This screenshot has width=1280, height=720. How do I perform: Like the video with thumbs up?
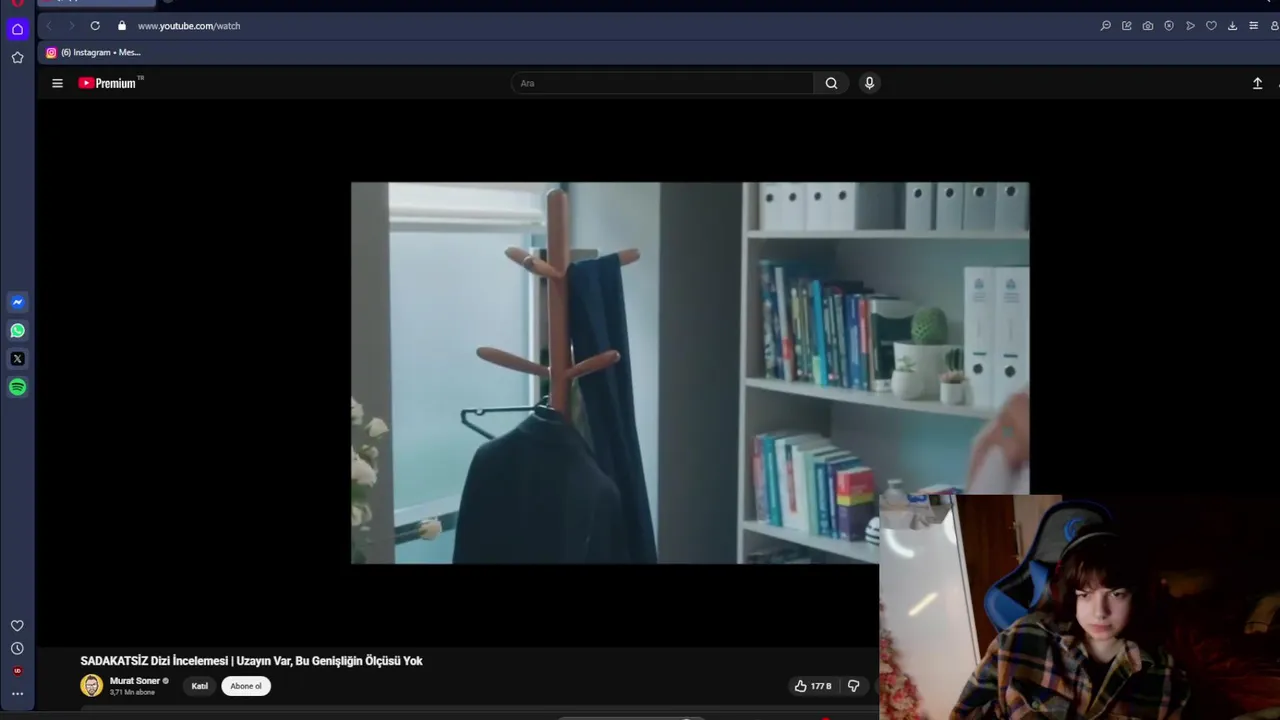[813, 686]
